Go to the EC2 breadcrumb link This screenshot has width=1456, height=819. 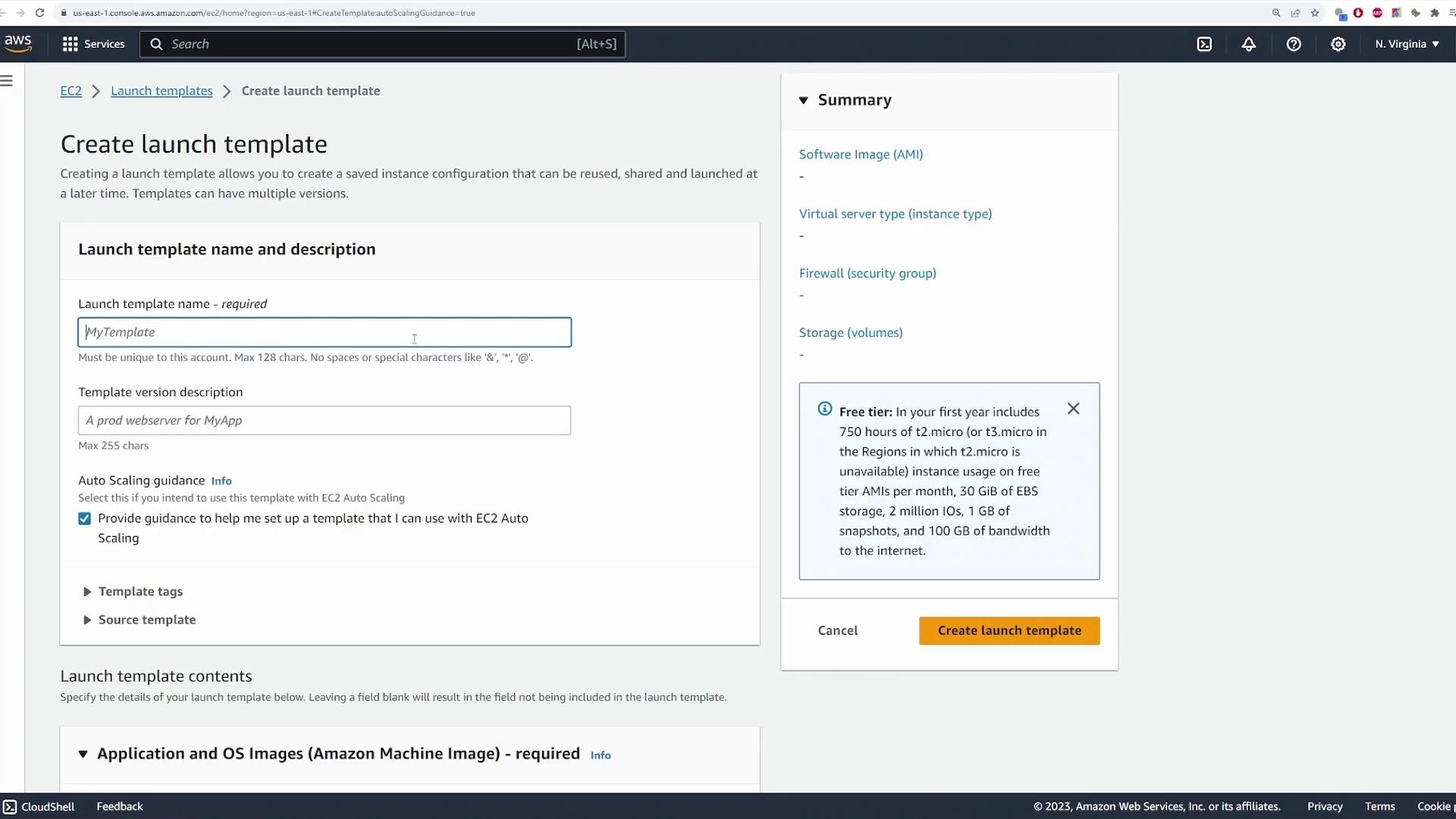[x=71, y=91]
